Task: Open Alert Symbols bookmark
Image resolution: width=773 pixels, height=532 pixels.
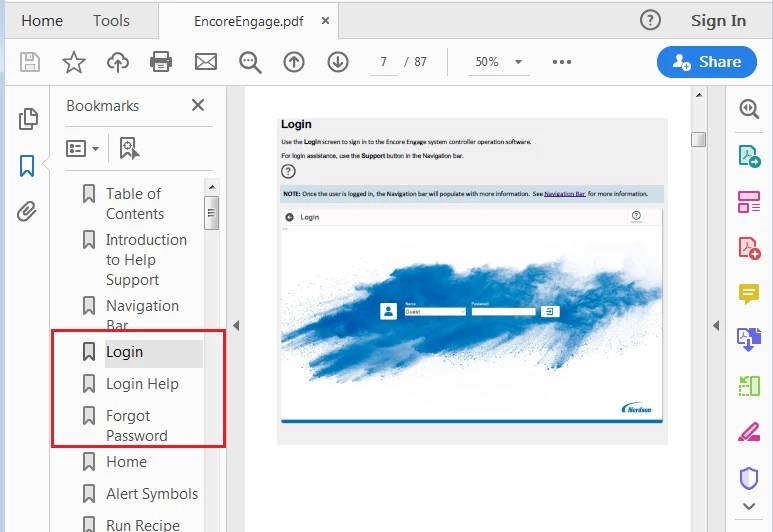Action: 152,494
